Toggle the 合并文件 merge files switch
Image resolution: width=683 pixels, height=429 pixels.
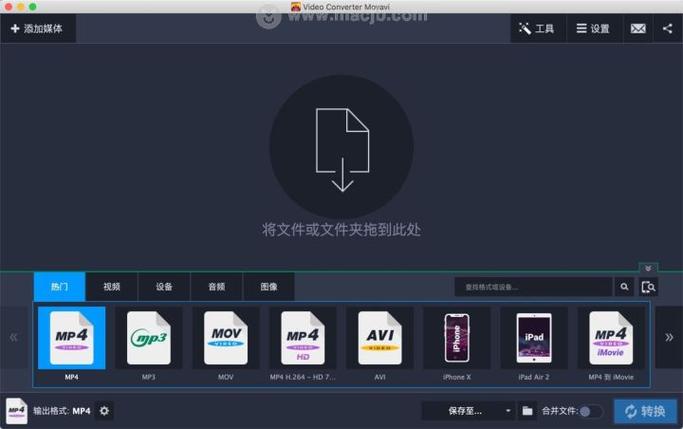click(x=591, y=411)
